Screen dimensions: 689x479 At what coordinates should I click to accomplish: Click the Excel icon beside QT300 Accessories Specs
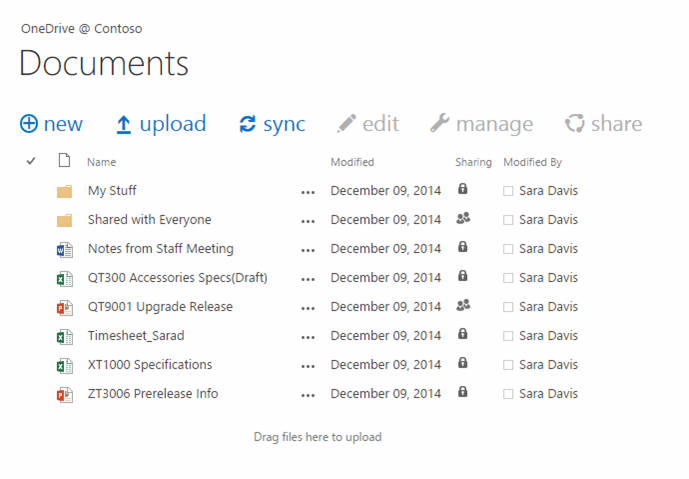coord(65,278)
